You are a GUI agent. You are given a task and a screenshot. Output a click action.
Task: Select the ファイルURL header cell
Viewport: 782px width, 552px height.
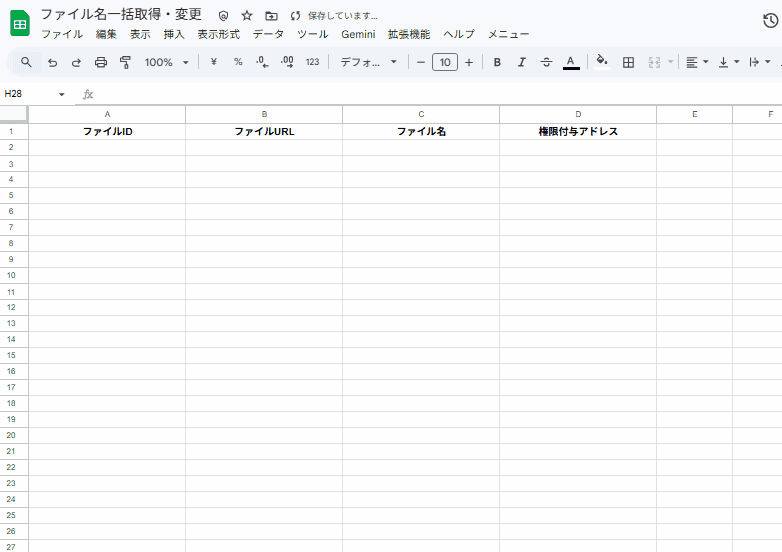point(264,132)
